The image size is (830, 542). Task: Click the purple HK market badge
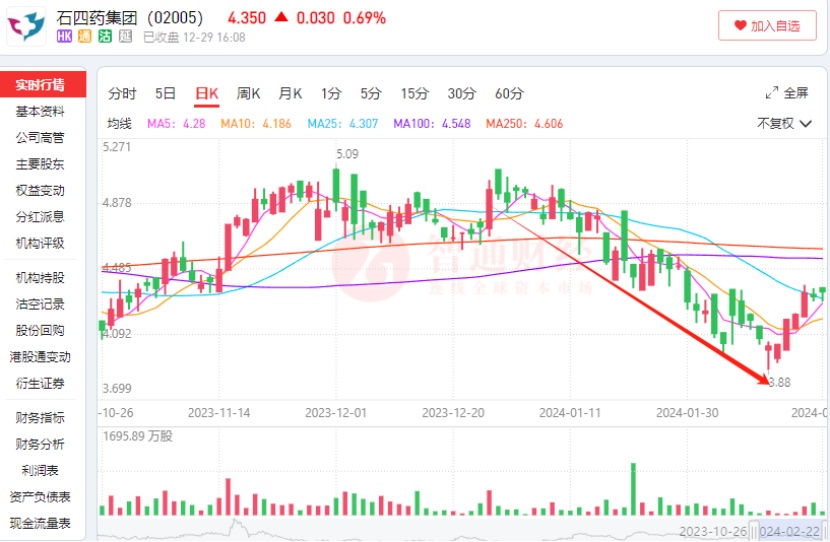(x=65, y=38)
